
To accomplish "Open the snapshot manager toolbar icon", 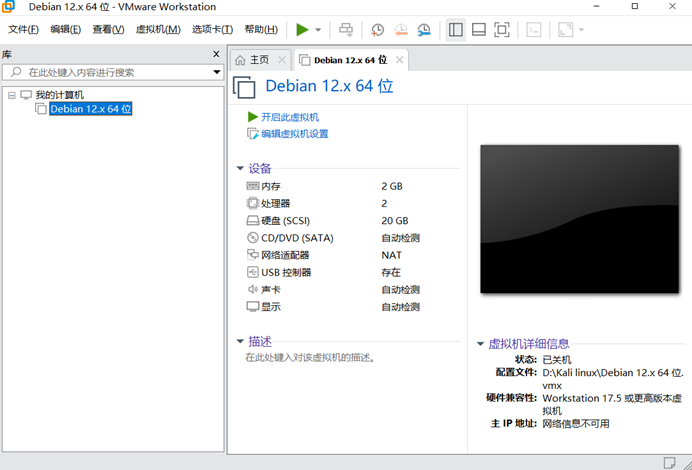I will pos(424,30).
